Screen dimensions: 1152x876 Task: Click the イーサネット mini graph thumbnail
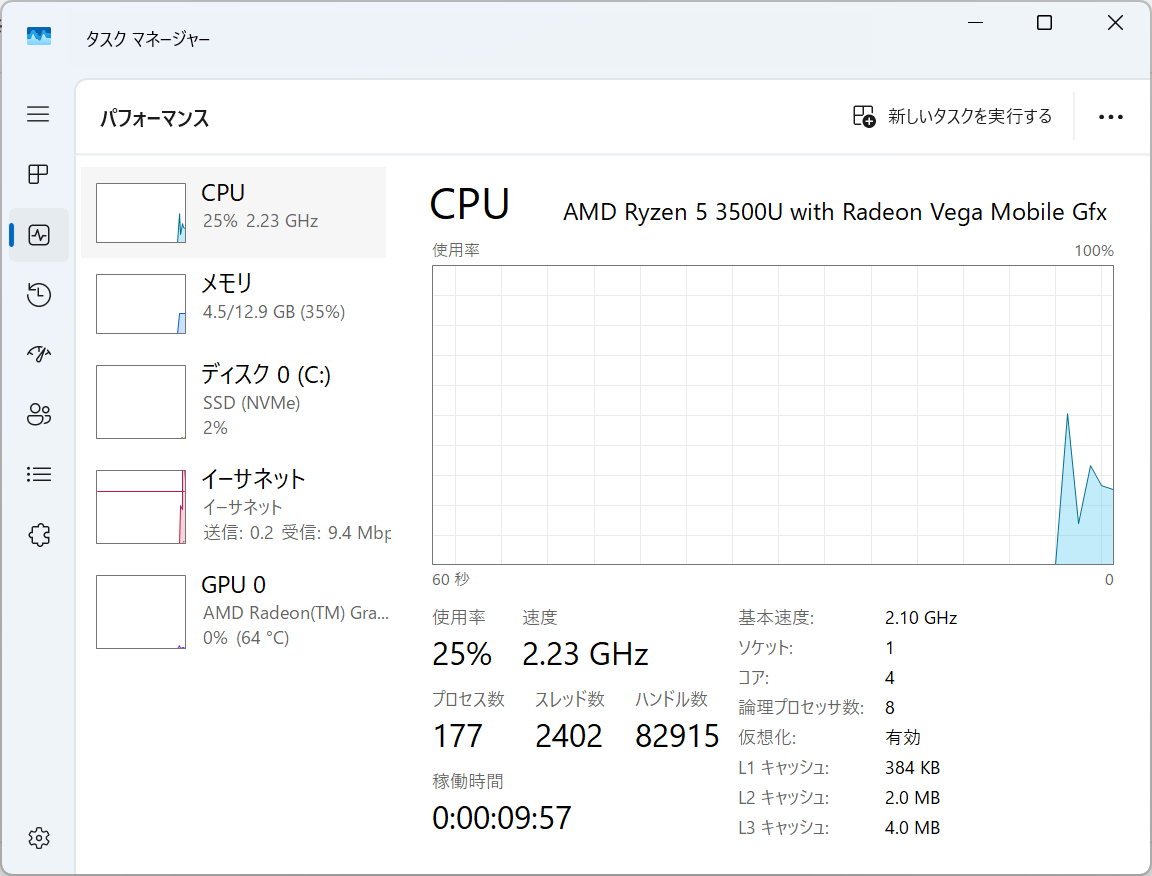tap(141, 507)
